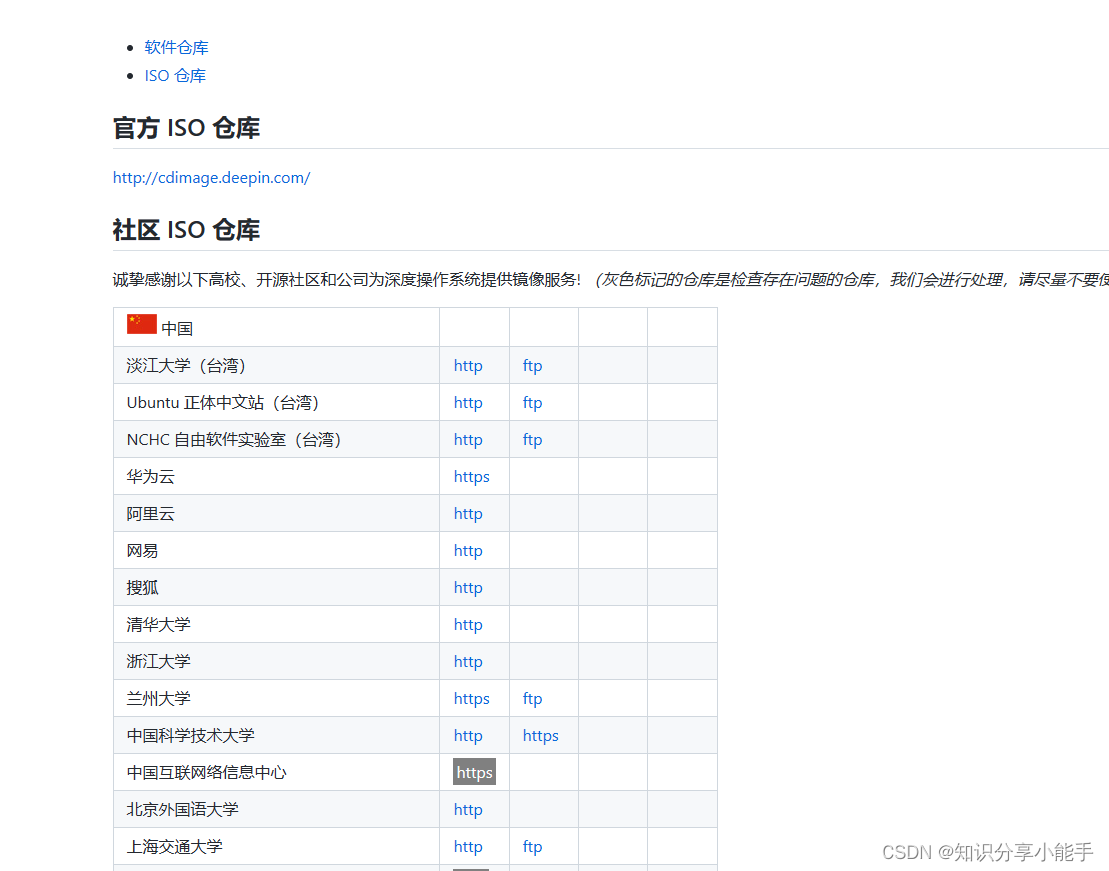Click the Ubuntu 正体中文站 row name
Image resolution: width=1109 pixels, height=871 pixels.
(x=223, y=403)
